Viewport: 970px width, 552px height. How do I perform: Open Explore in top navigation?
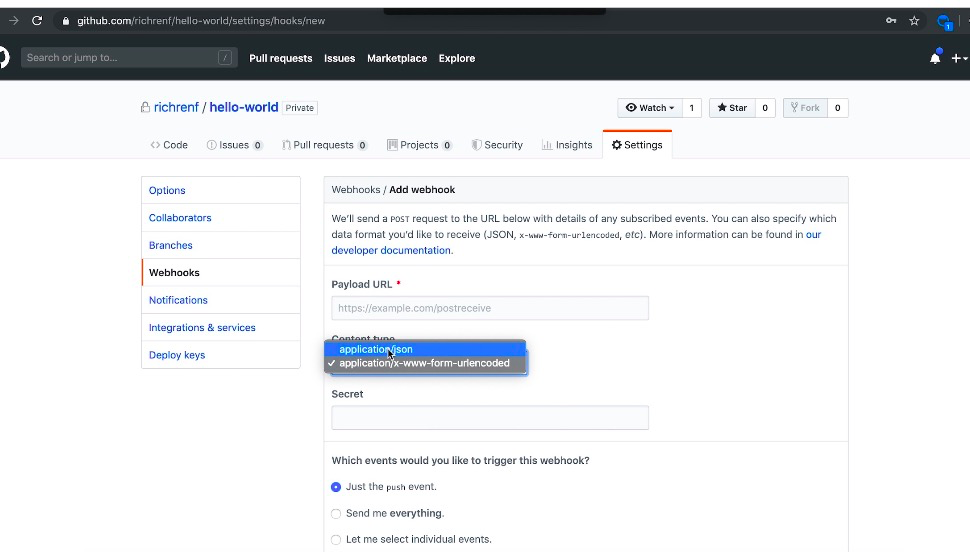457,58
